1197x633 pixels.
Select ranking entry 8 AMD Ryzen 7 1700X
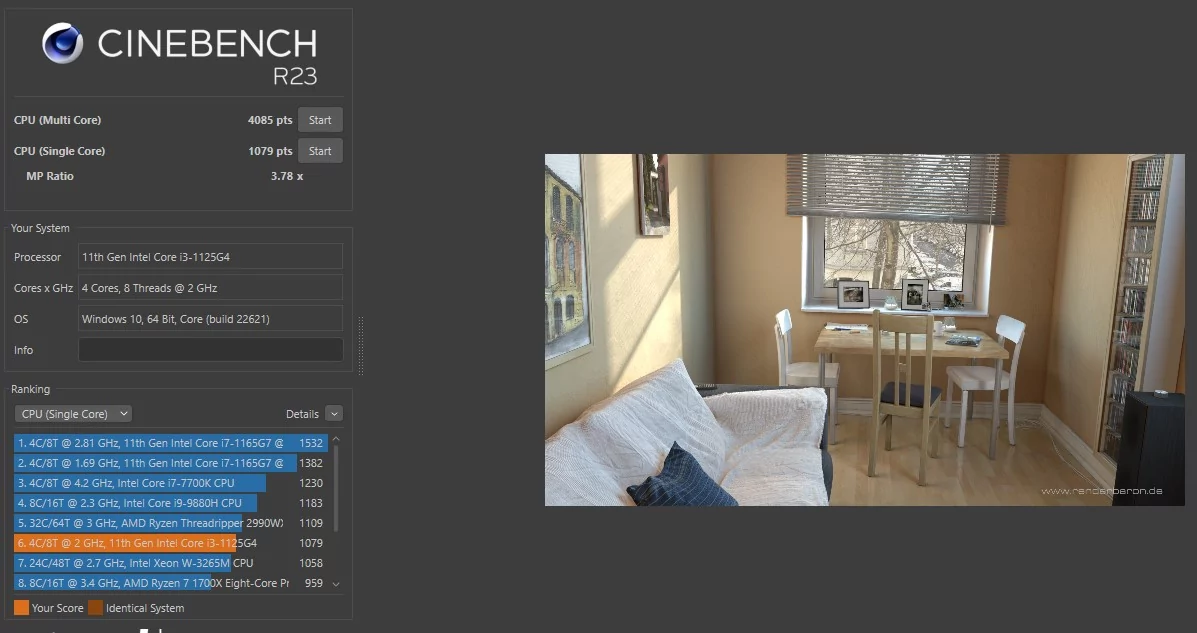(171, 583)
